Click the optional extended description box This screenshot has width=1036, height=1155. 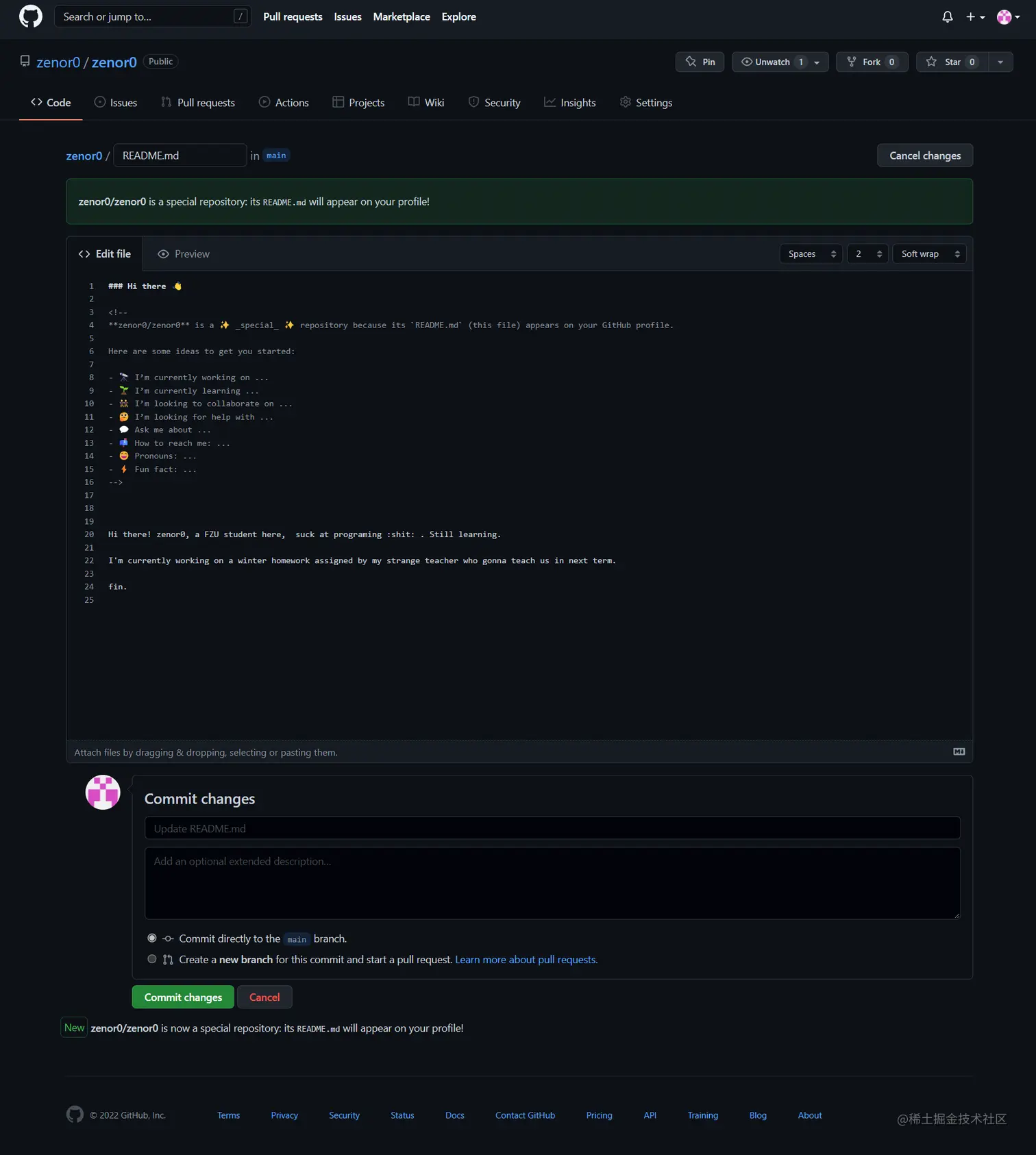(552, 883)
